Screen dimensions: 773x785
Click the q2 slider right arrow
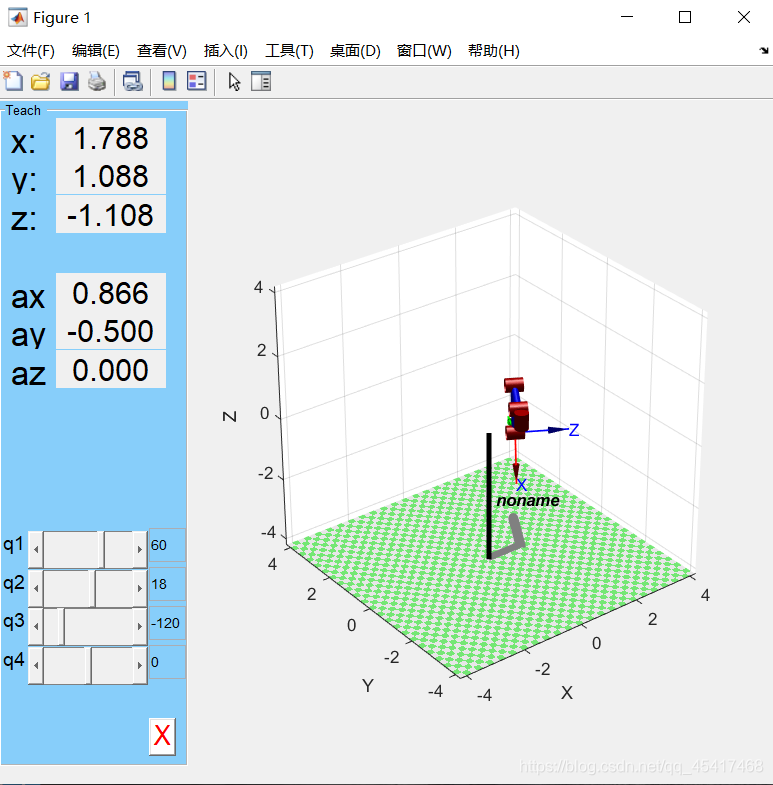tap(139, 588)
